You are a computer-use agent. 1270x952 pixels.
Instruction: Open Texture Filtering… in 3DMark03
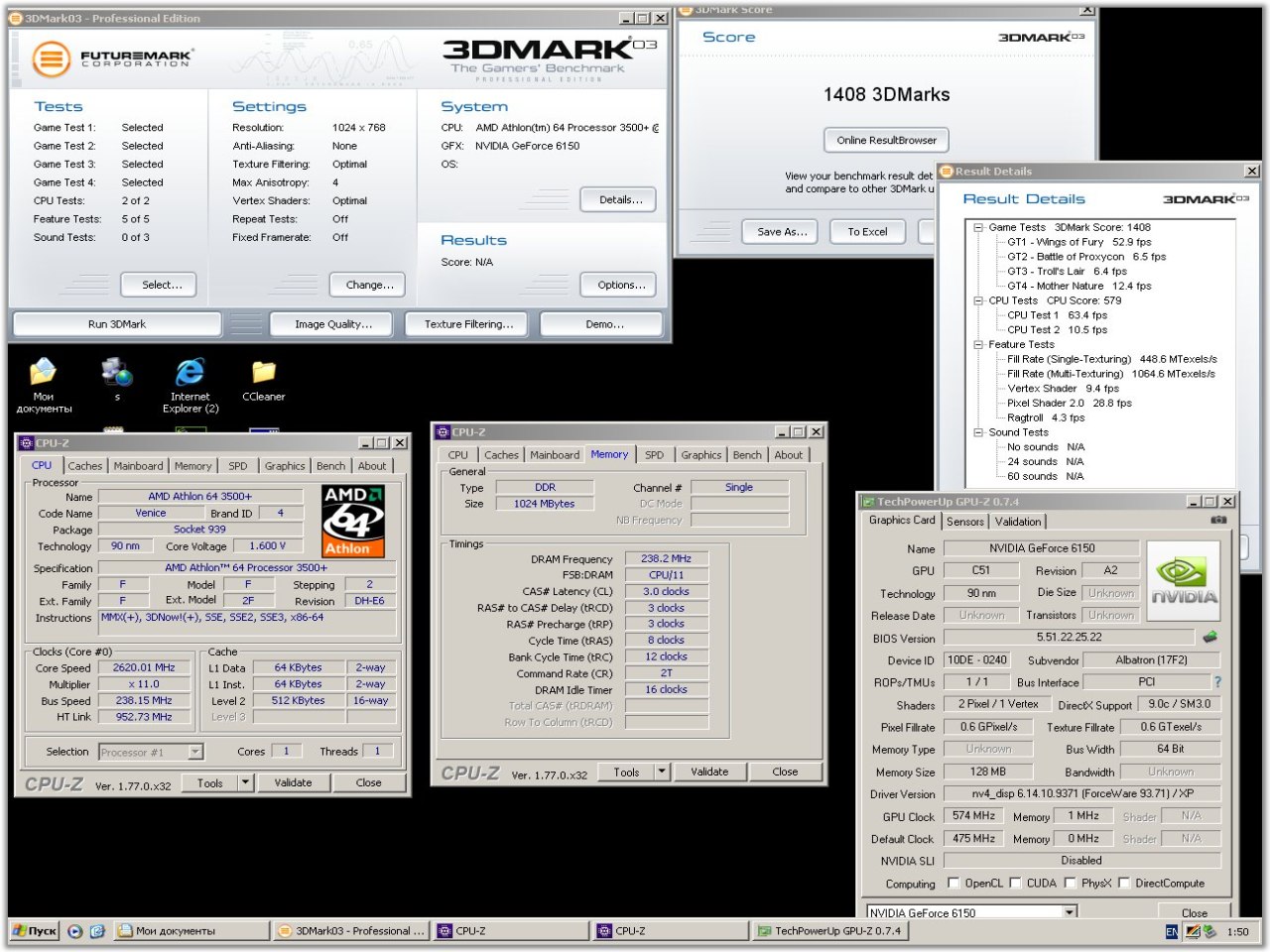pos(468,324)
